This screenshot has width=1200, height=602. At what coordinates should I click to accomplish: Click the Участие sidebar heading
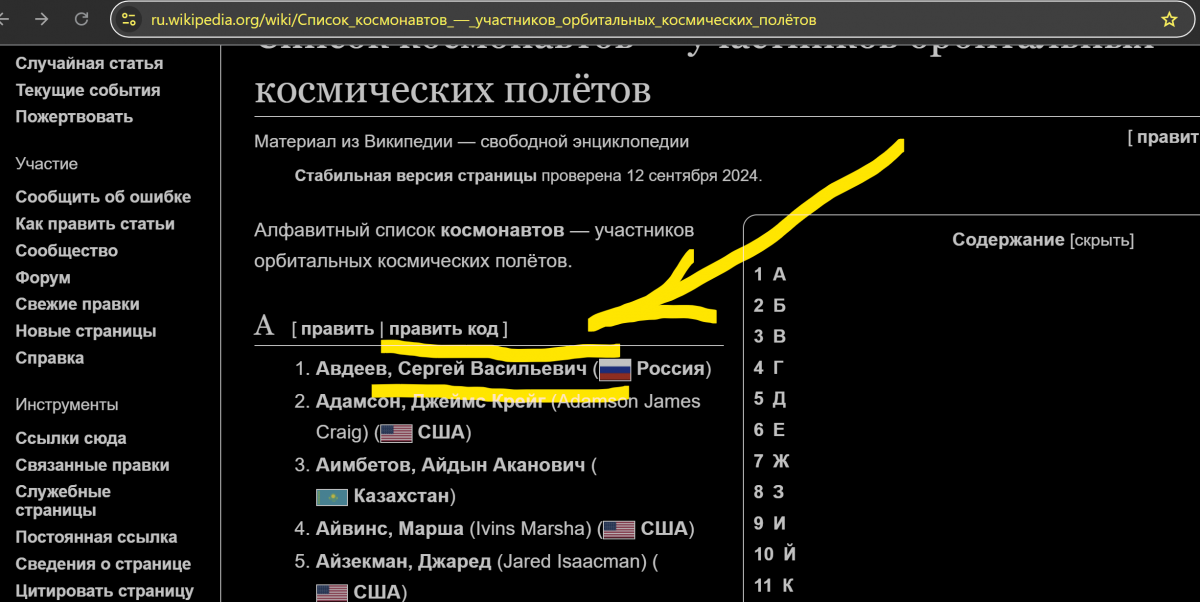pos(46,164)
